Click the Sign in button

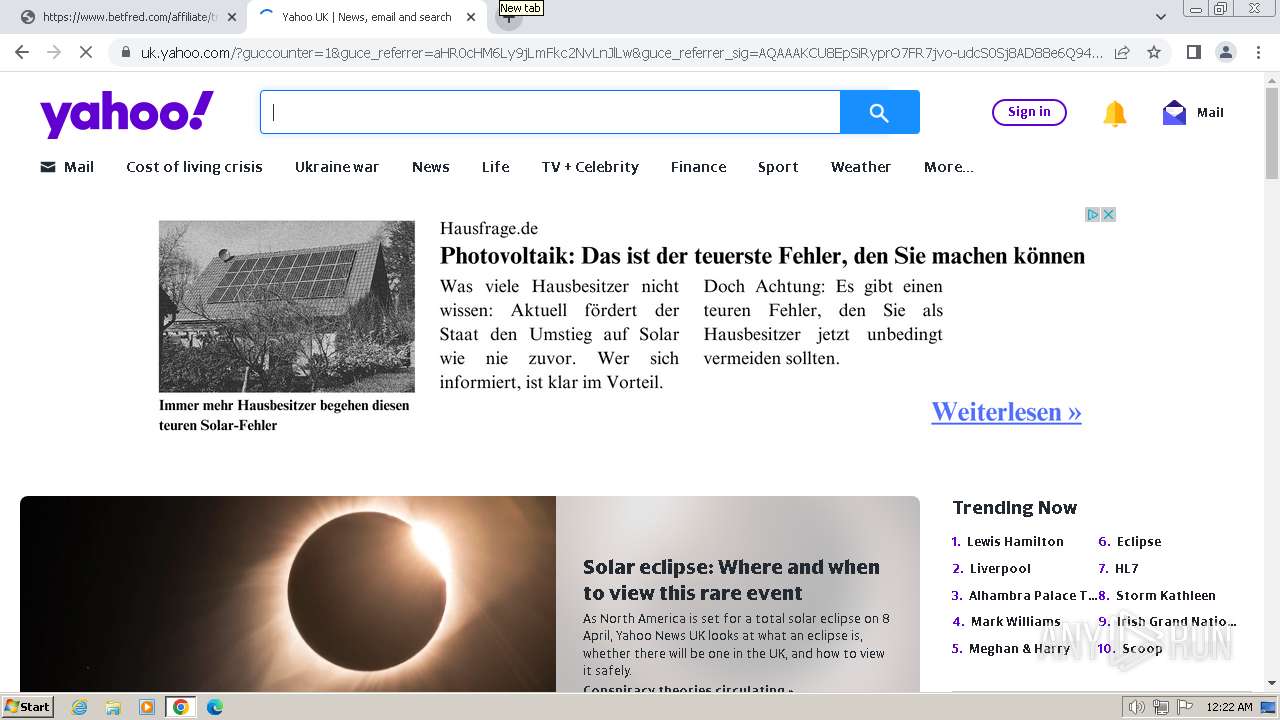1029,112
